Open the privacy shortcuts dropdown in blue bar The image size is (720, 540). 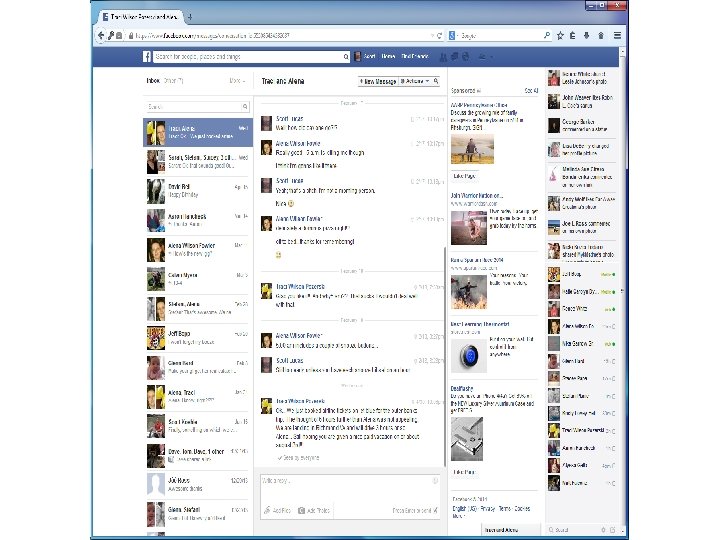pos(485,57)
